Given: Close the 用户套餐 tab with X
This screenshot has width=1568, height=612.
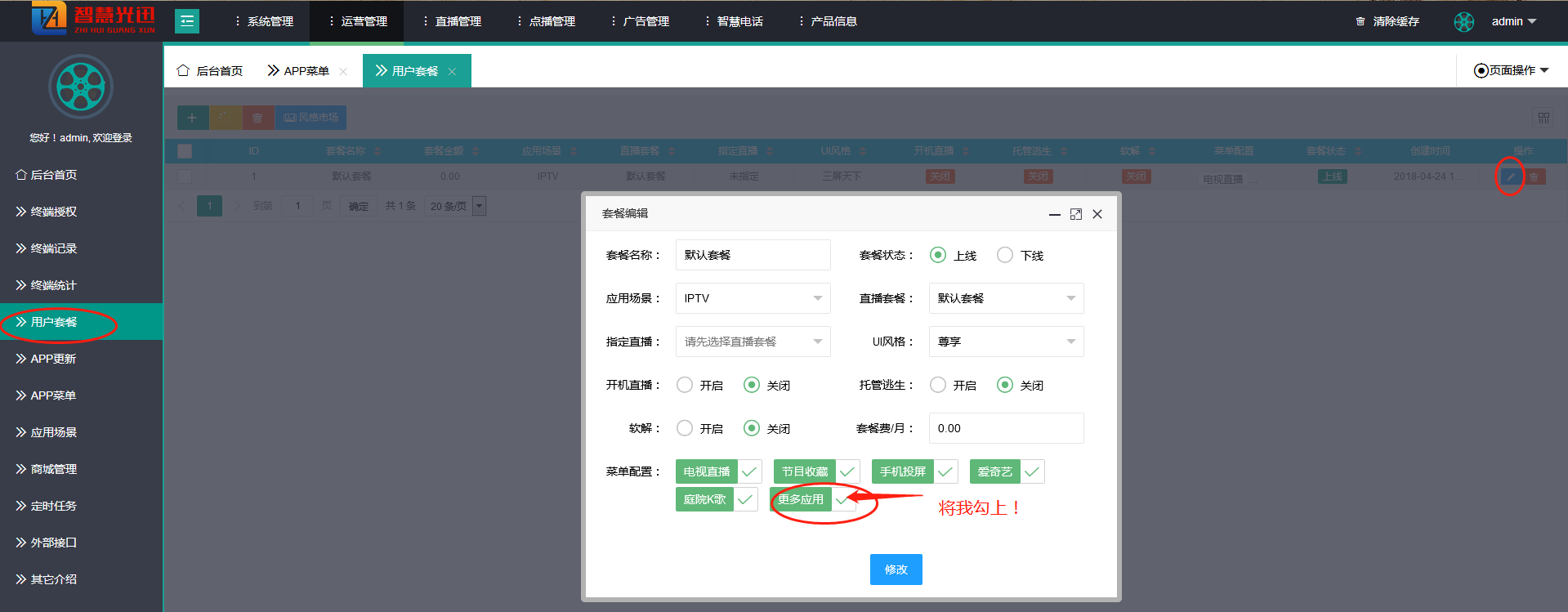Looking at the screenshot, I should [x=452, y=72].
